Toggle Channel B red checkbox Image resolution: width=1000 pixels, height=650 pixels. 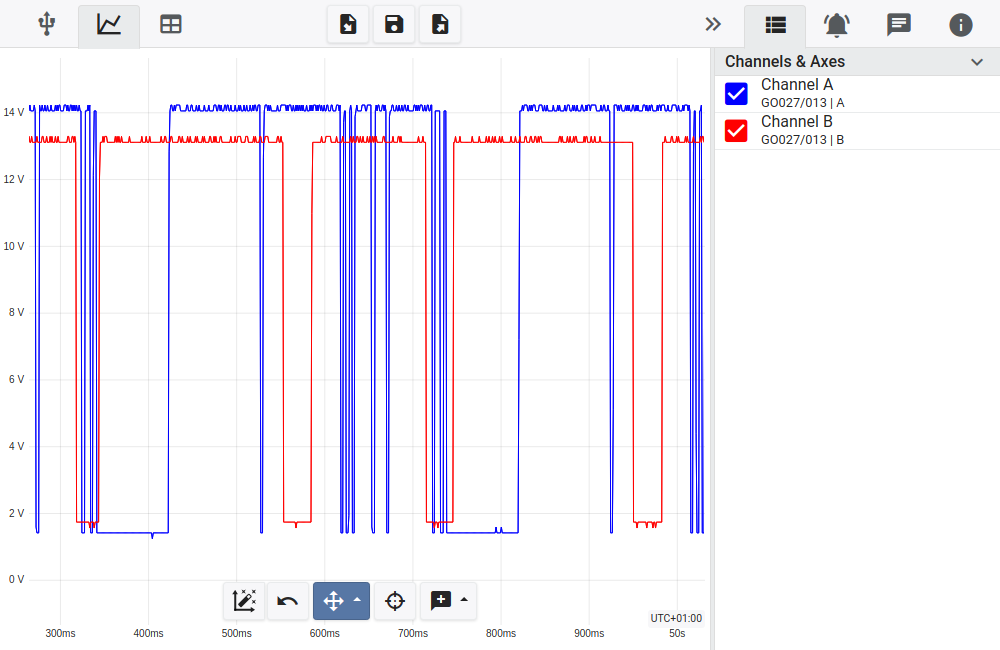(x=736, y=130)
